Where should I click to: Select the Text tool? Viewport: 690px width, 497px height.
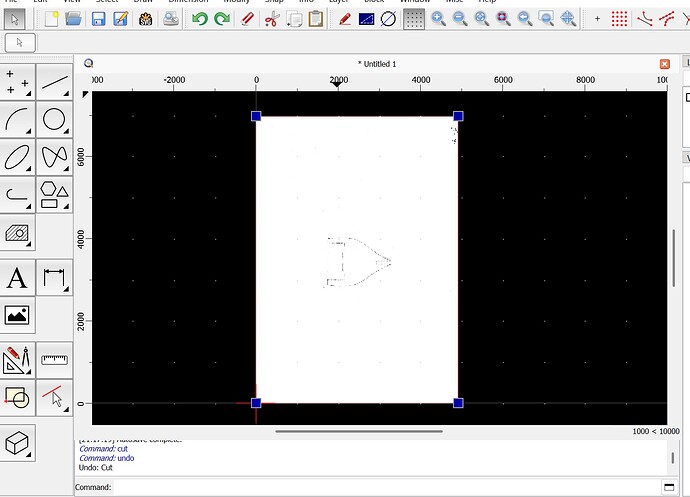pyautogui.click(x=17, y=278)
